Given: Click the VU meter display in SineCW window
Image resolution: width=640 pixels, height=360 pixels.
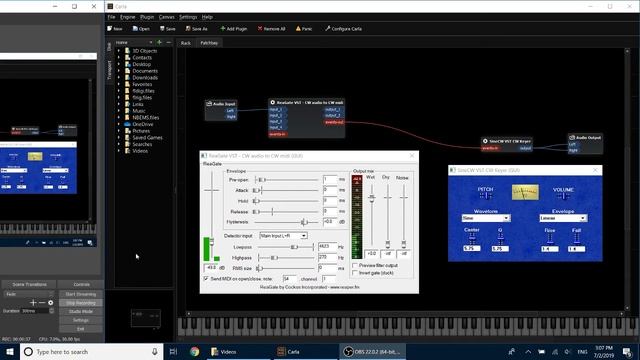Looking at the screenshot, I should [525, 192].
